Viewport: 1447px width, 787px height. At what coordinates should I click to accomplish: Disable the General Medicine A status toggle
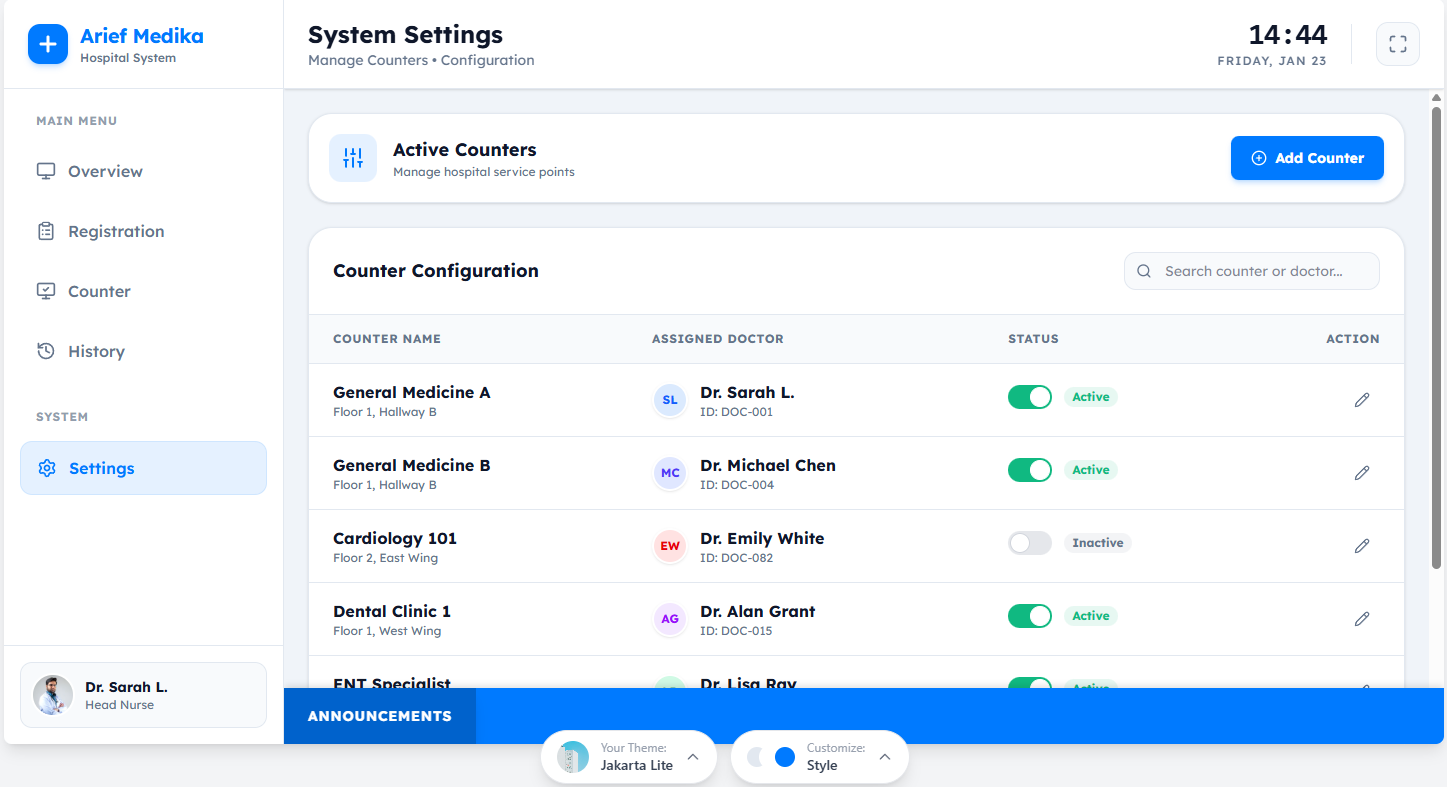(1029, 397)
